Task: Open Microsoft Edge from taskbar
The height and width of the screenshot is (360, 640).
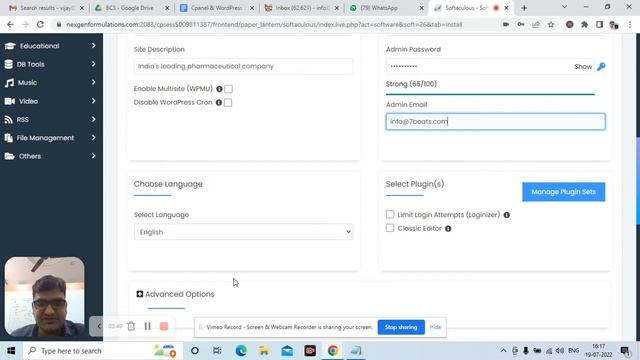Action: (241, 351)
